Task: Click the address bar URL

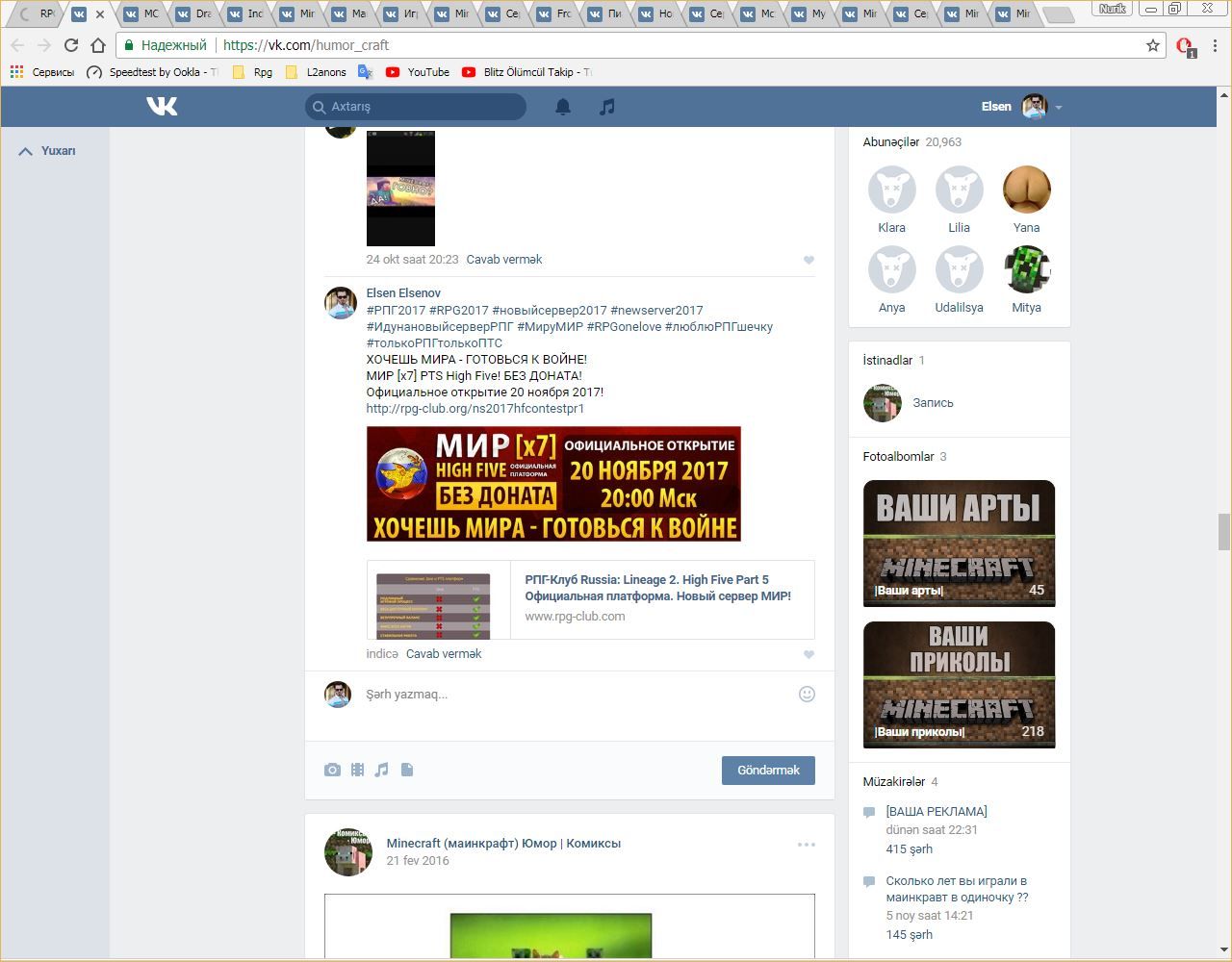Action: [306, 45]
